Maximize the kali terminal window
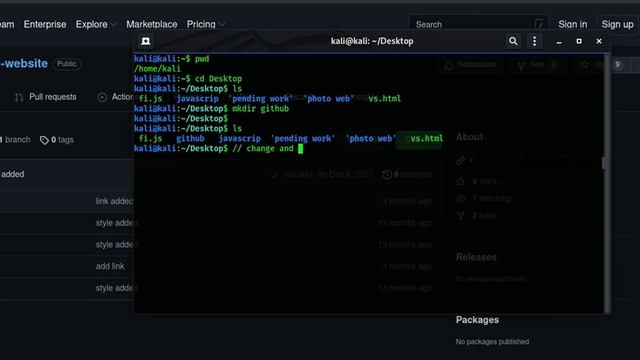 coord(579,41)
